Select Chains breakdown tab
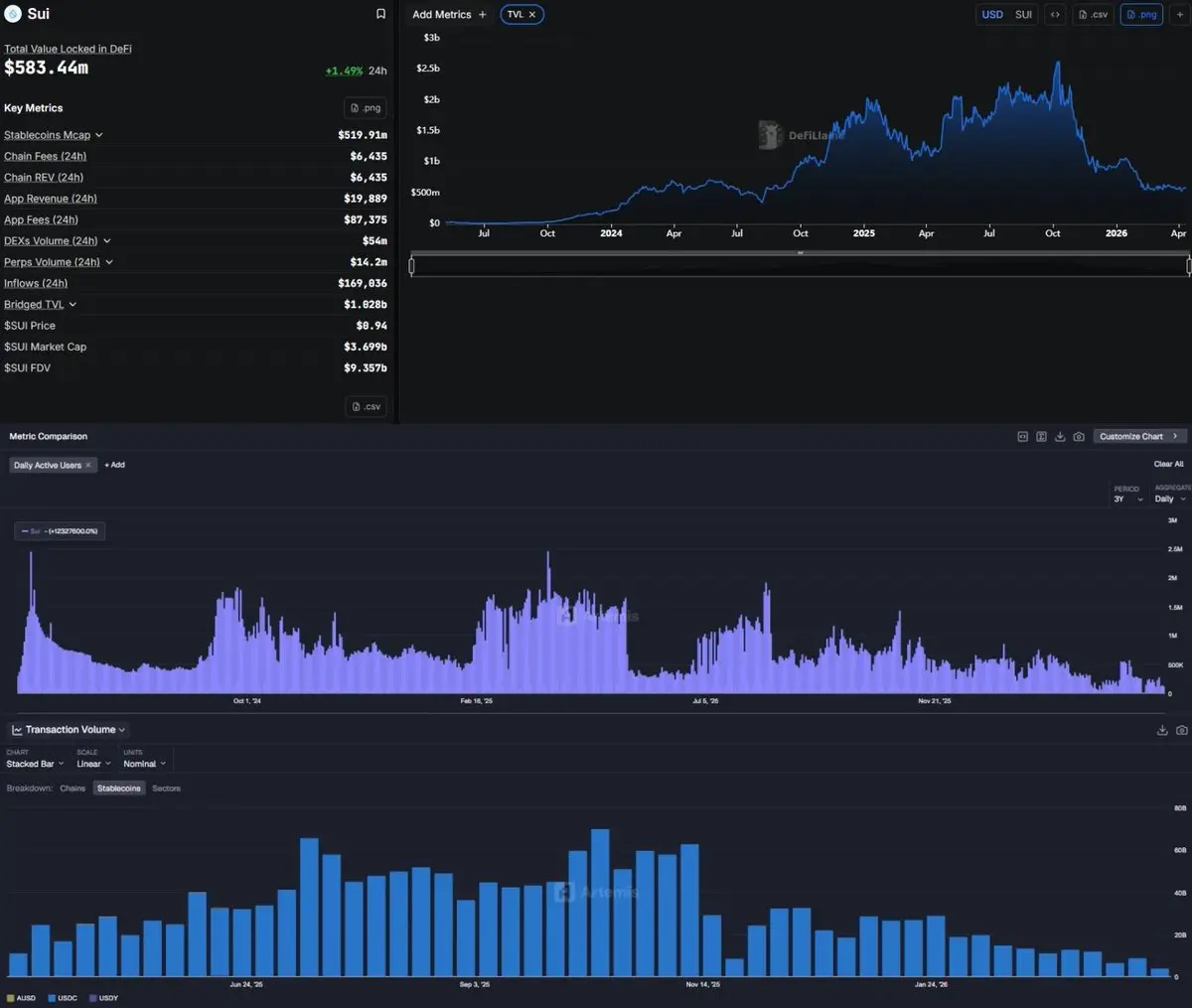This screenshot has height=1008, width=1192. coord(73,789)
